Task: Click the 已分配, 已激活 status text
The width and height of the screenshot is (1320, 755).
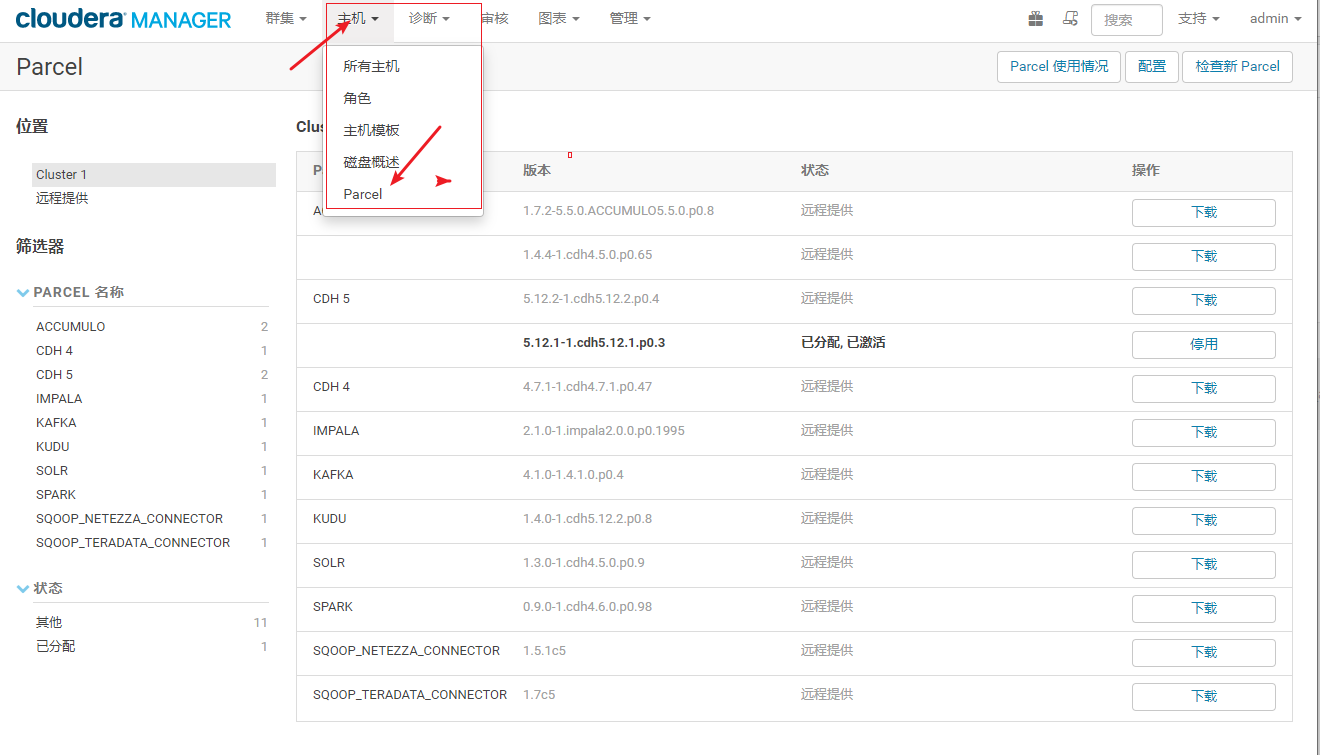Action: pos(843,342)
